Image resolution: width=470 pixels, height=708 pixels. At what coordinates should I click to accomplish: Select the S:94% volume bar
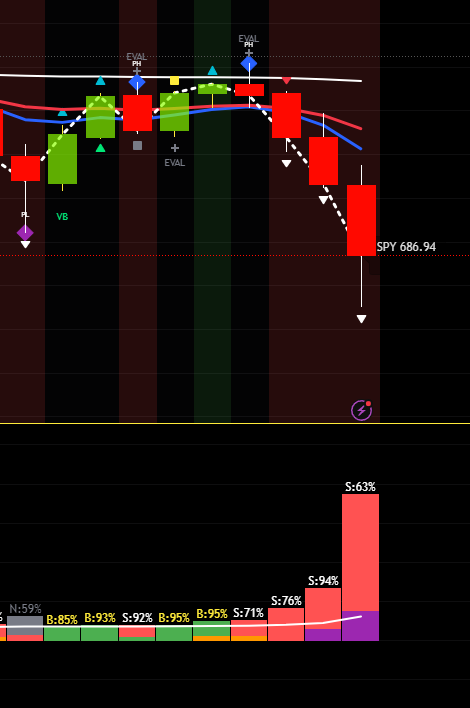323,614
